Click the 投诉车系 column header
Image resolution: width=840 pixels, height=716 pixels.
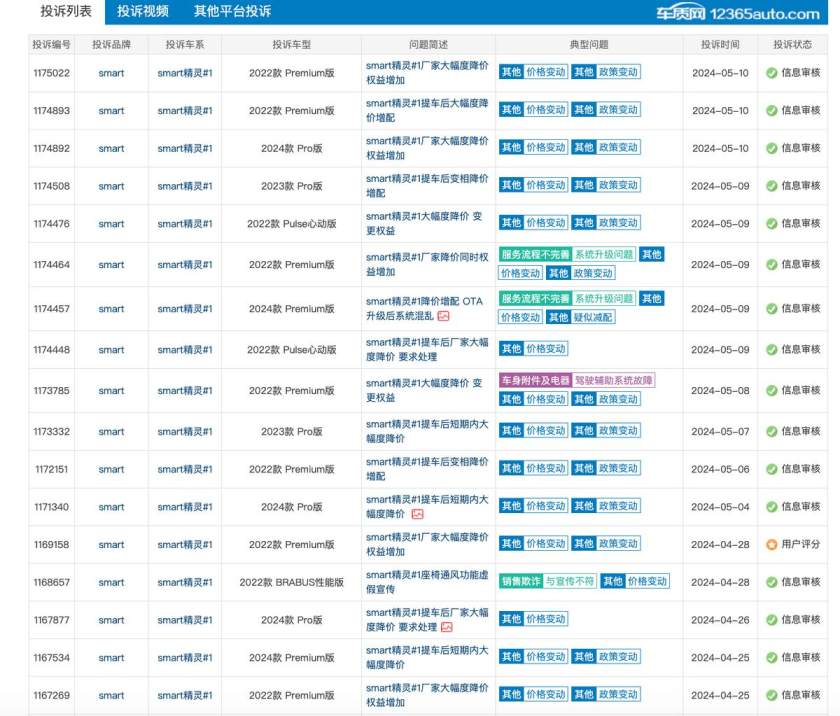coord(185,44)
